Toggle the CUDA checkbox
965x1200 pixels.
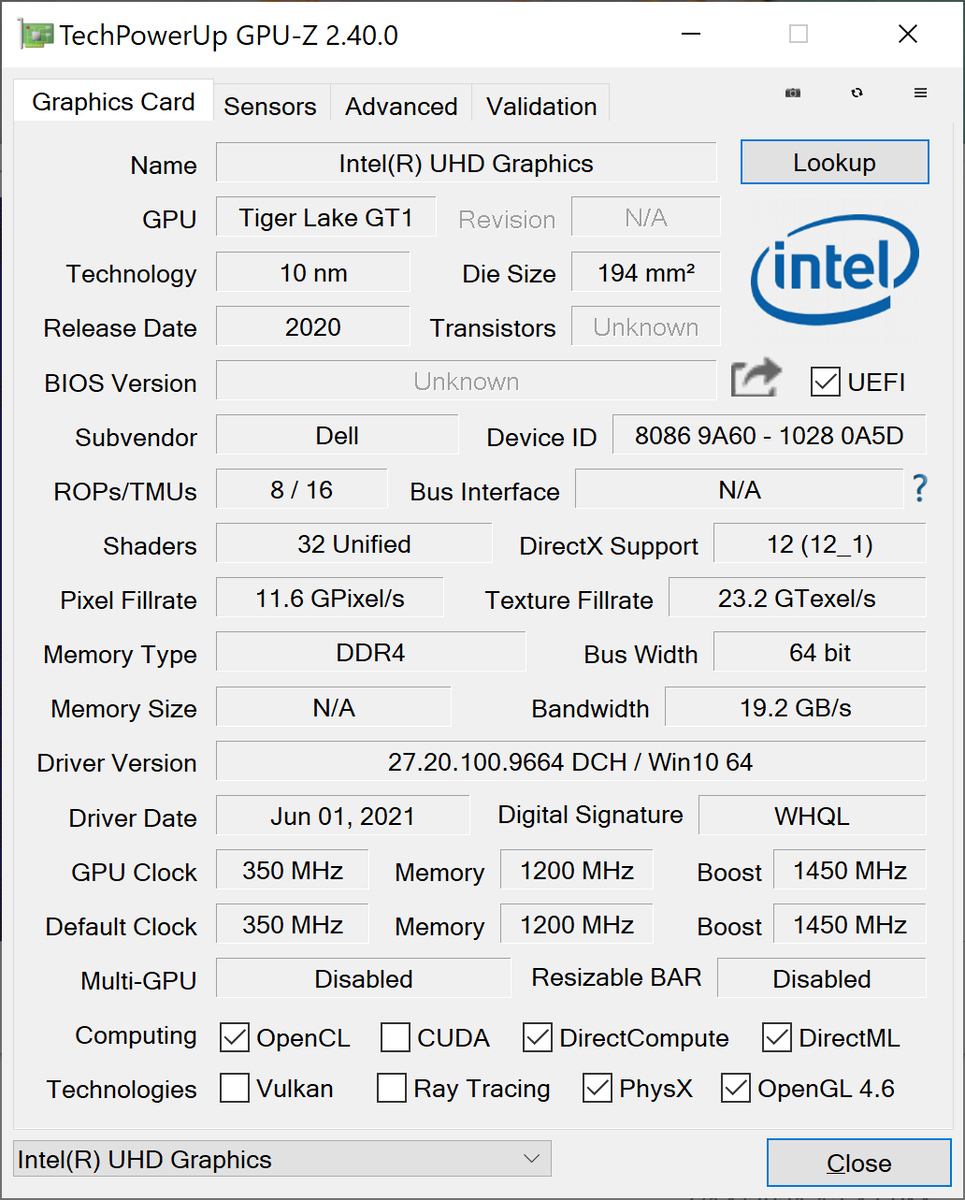pyautogui.click(x=396, y=1038)
